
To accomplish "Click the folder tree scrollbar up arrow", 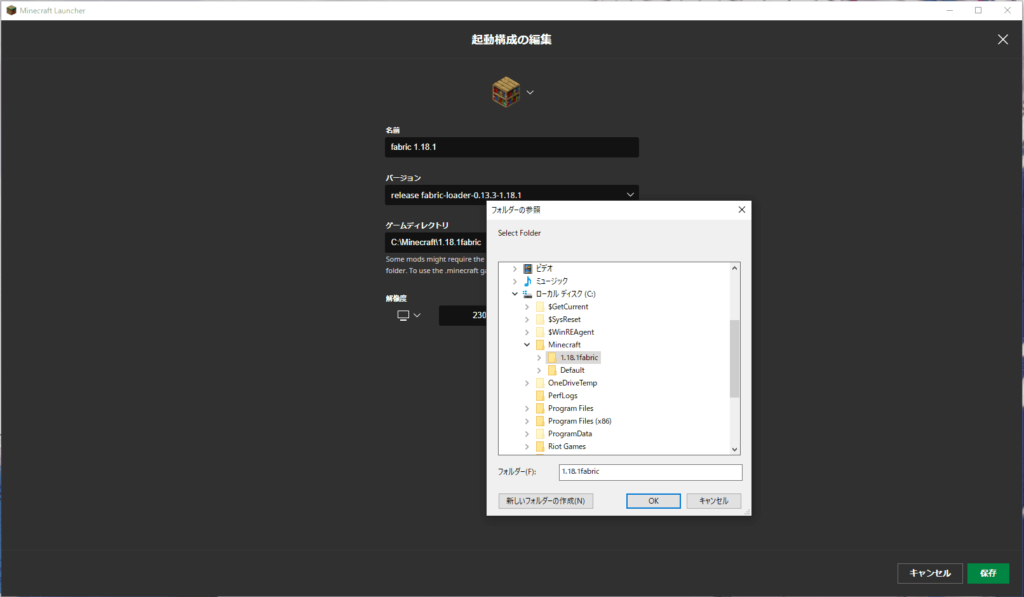I will point(735,268).
